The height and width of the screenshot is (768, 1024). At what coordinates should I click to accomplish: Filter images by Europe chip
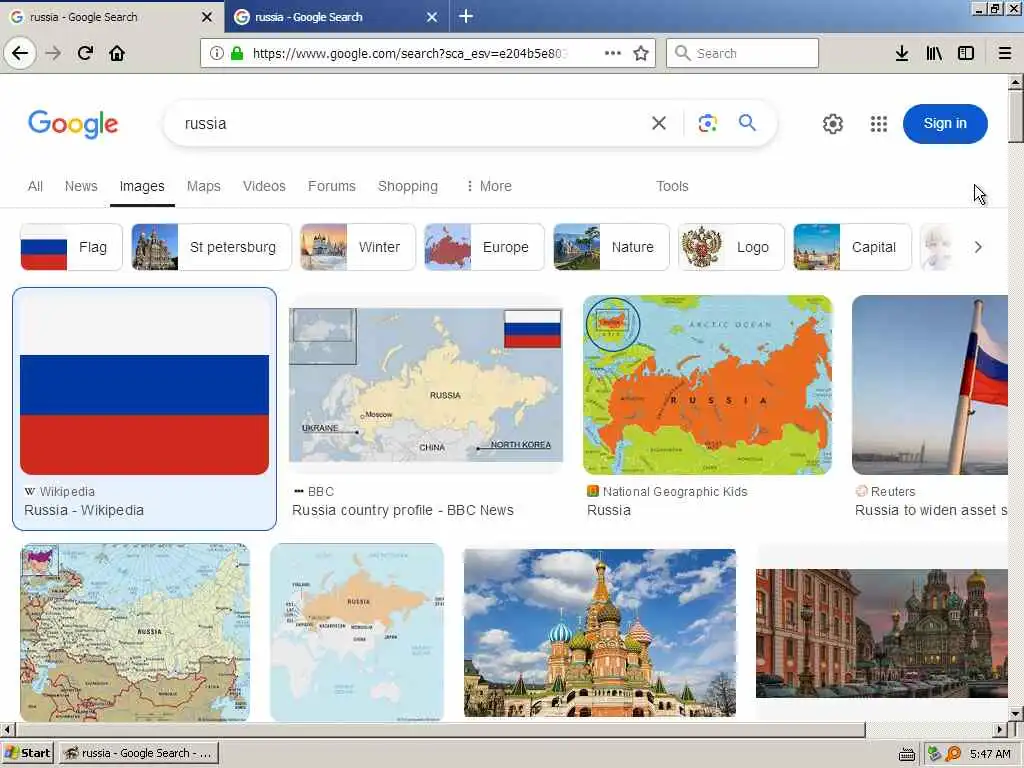(484, 247)
